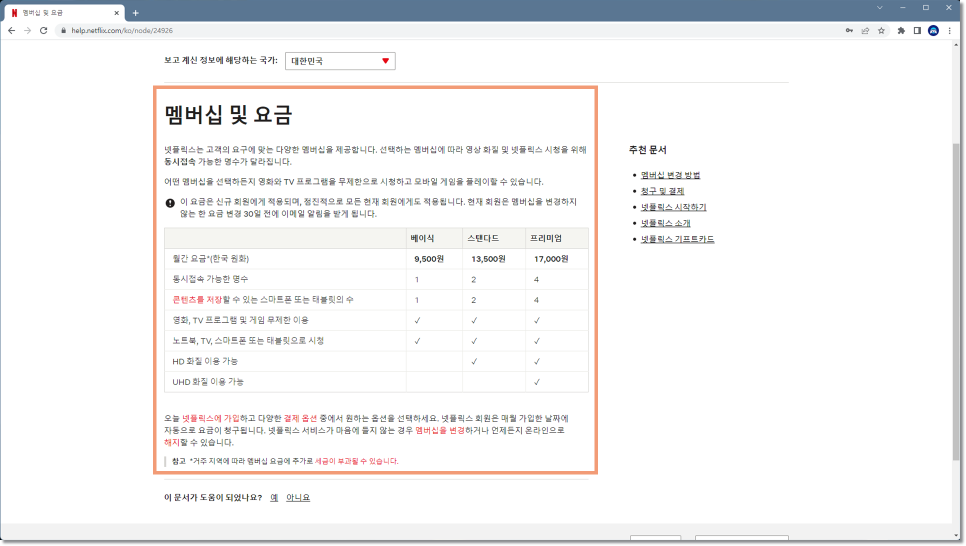Click the 멤버십 및 요금 heading

pos(228,115)
